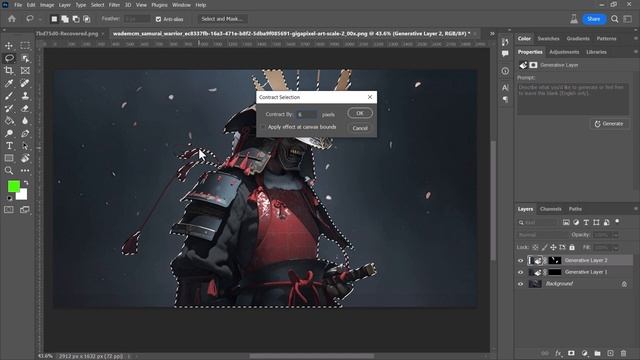Image resolution: width=640 pixels, height=360 pixels.
Task: Click the Create new group folder icon
Action: (597, 353)
